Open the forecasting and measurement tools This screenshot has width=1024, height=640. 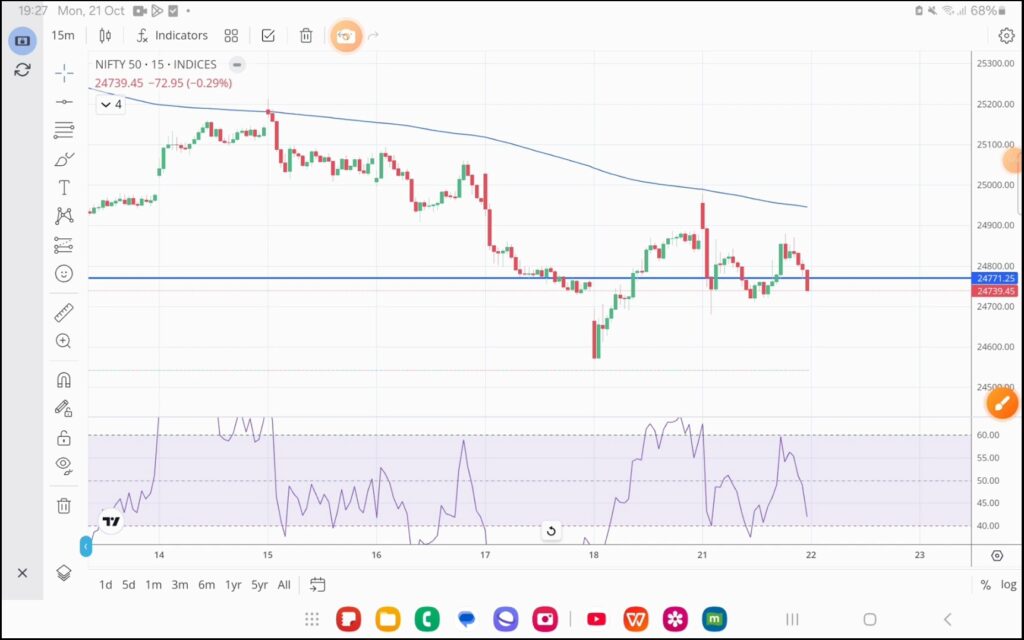pos(64,245)
